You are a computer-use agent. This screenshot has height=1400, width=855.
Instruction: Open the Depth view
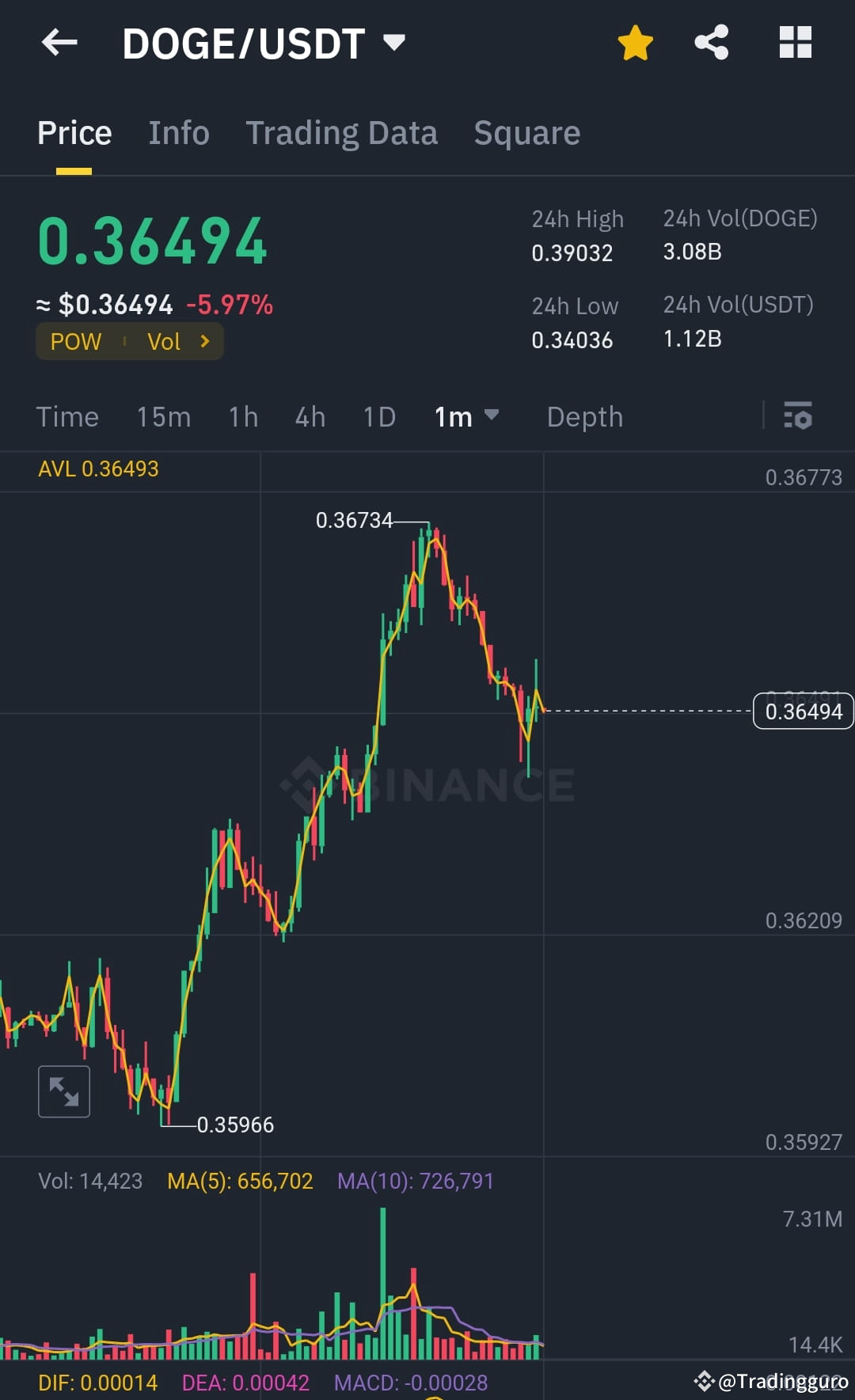[x=584, y=416]
